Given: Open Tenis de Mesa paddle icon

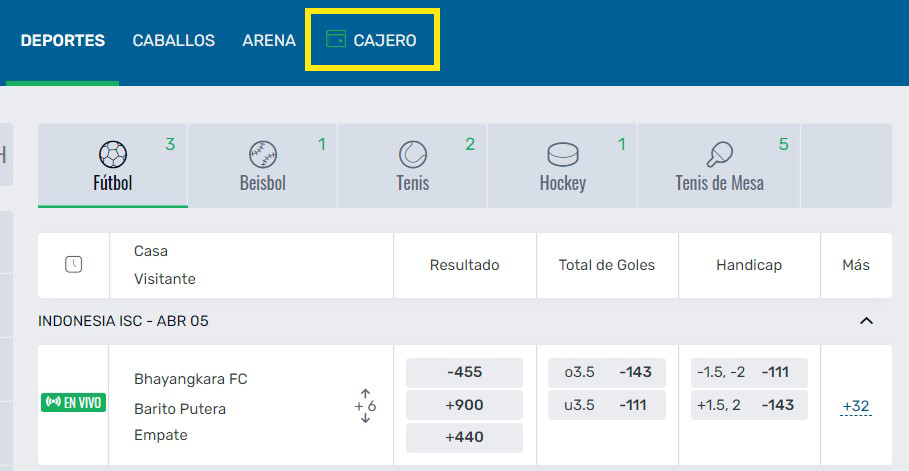Looking at the screenshot, I should point(719,154).
